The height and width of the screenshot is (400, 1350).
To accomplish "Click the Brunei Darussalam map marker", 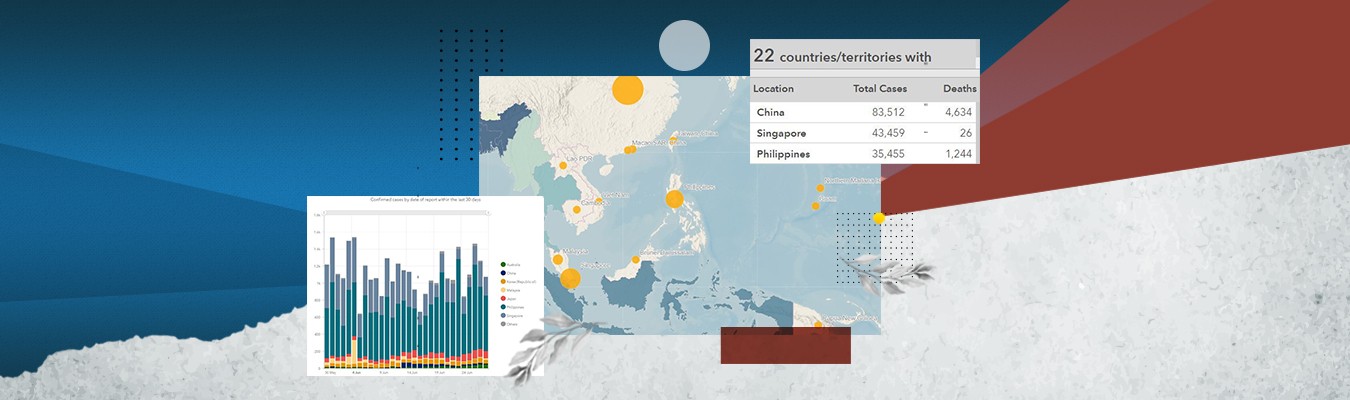I will [635, 259].
